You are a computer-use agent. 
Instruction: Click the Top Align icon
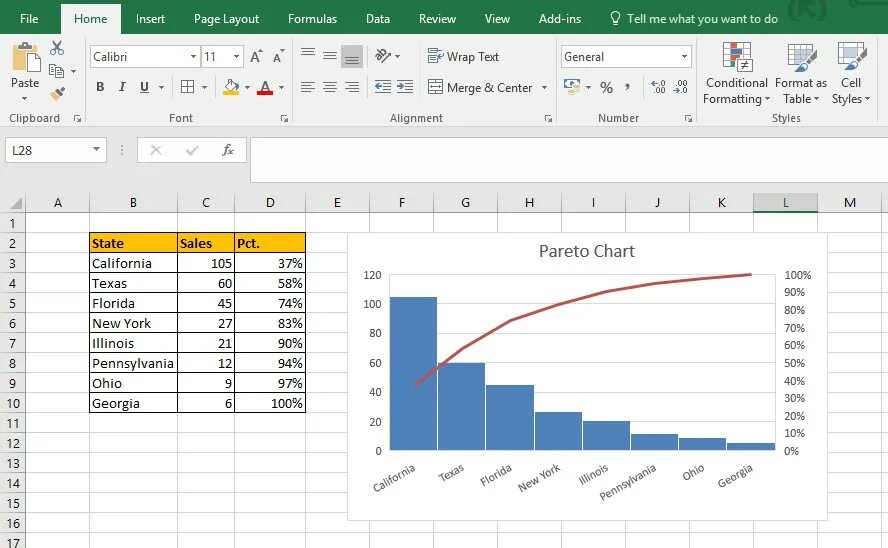pyautogui.click(x=308, y=53)
